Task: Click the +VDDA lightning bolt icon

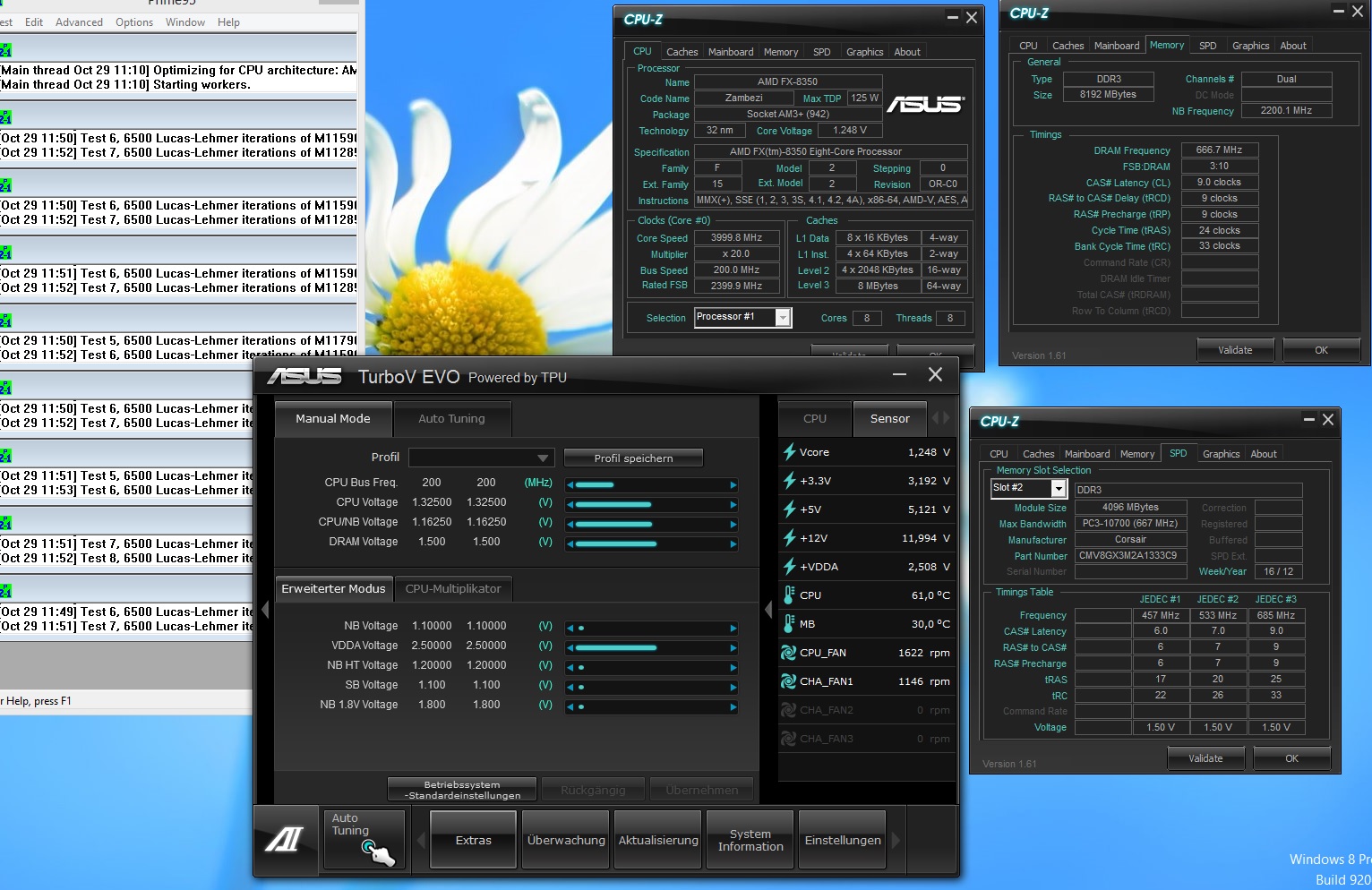Action: click(x=789, y=567)
